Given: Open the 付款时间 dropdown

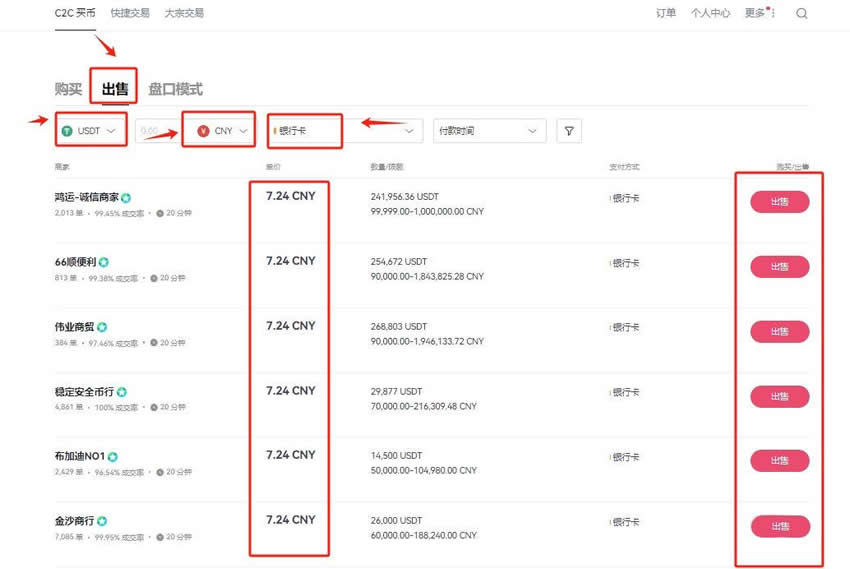Looking at the screenshot, I should point(490,131).
